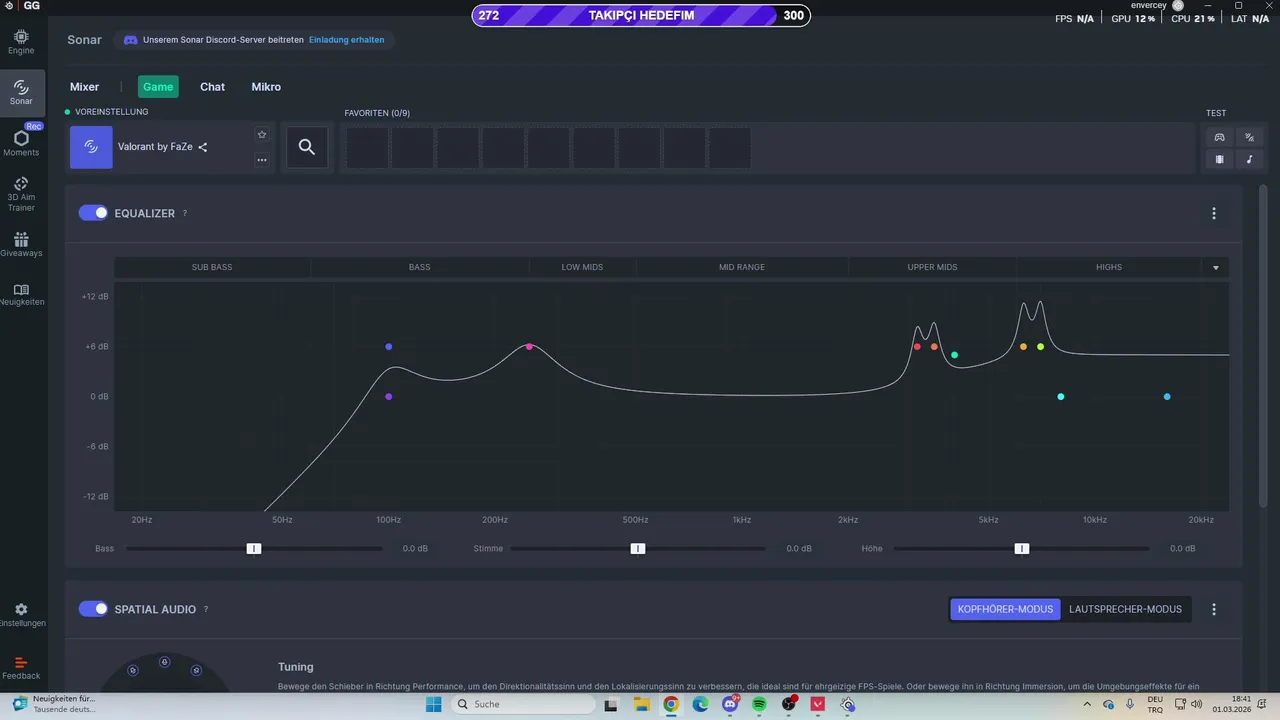Screen dimensions: 1280x720
Task: Select the HIGHS band header
Action: click(x=1109, y=267)
